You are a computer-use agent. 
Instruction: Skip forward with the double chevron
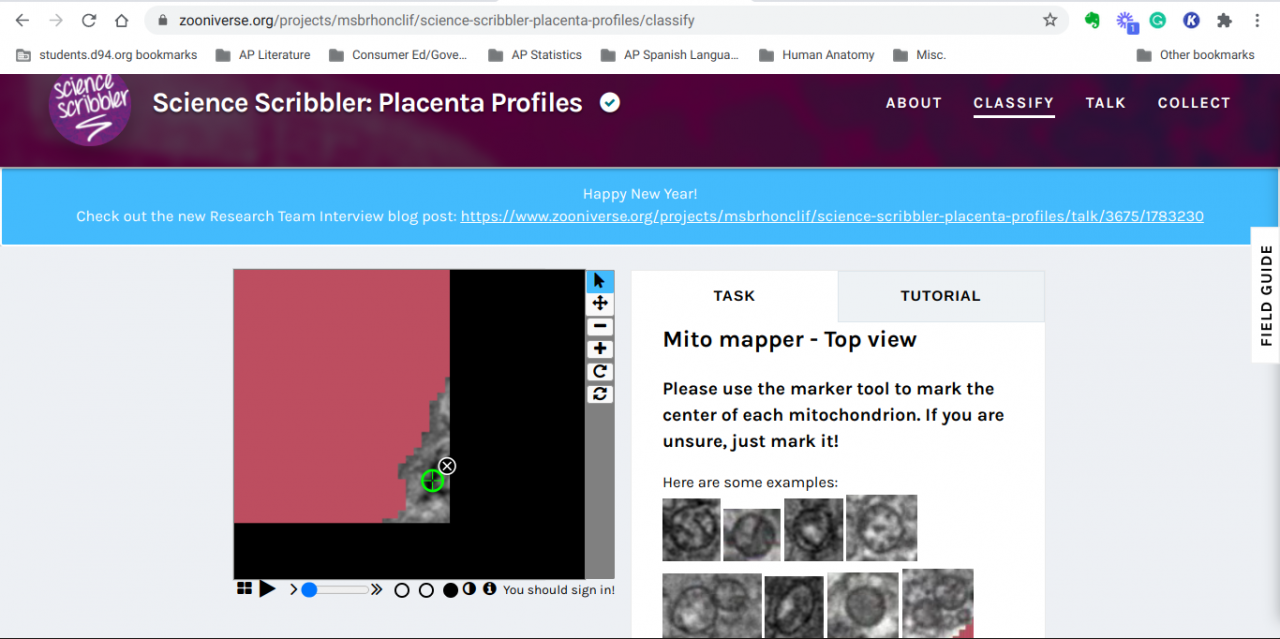point(376,590)
